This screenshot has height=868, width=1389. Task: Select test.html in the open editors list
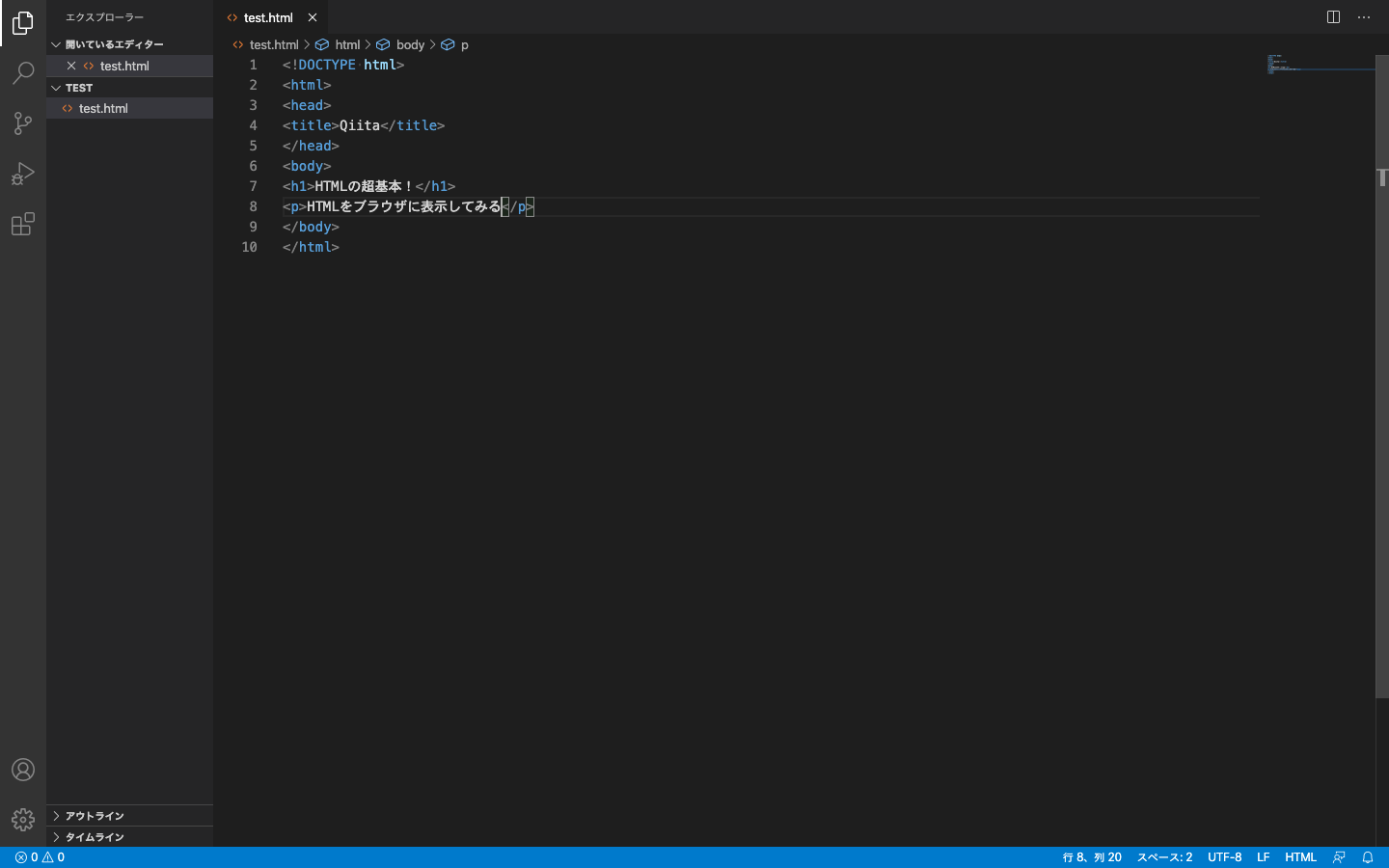[x=129, y=66]
